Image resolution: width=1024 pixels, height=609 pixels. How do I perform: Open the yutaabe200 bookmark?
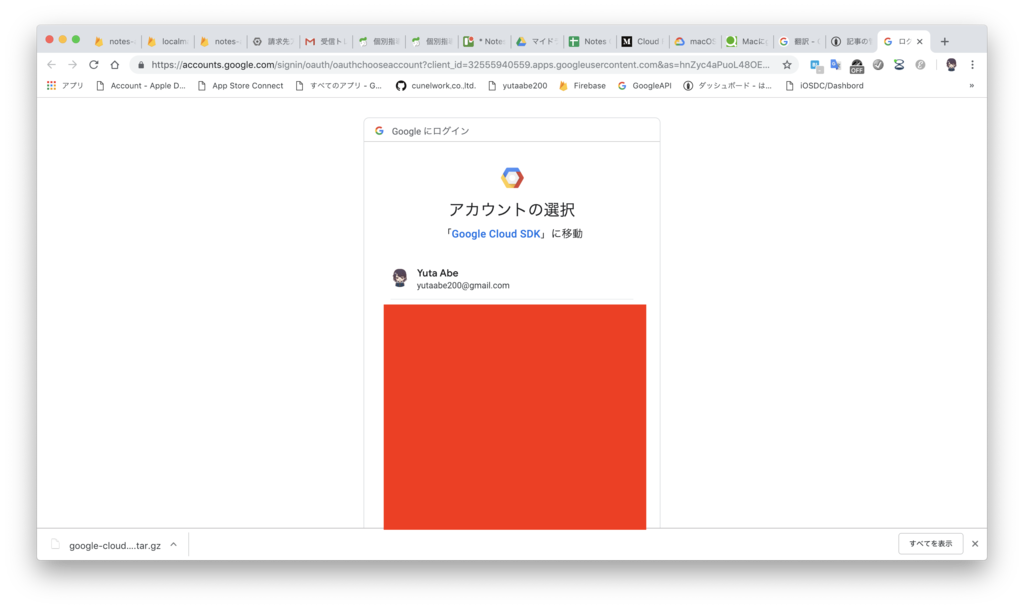coord(518,86)
